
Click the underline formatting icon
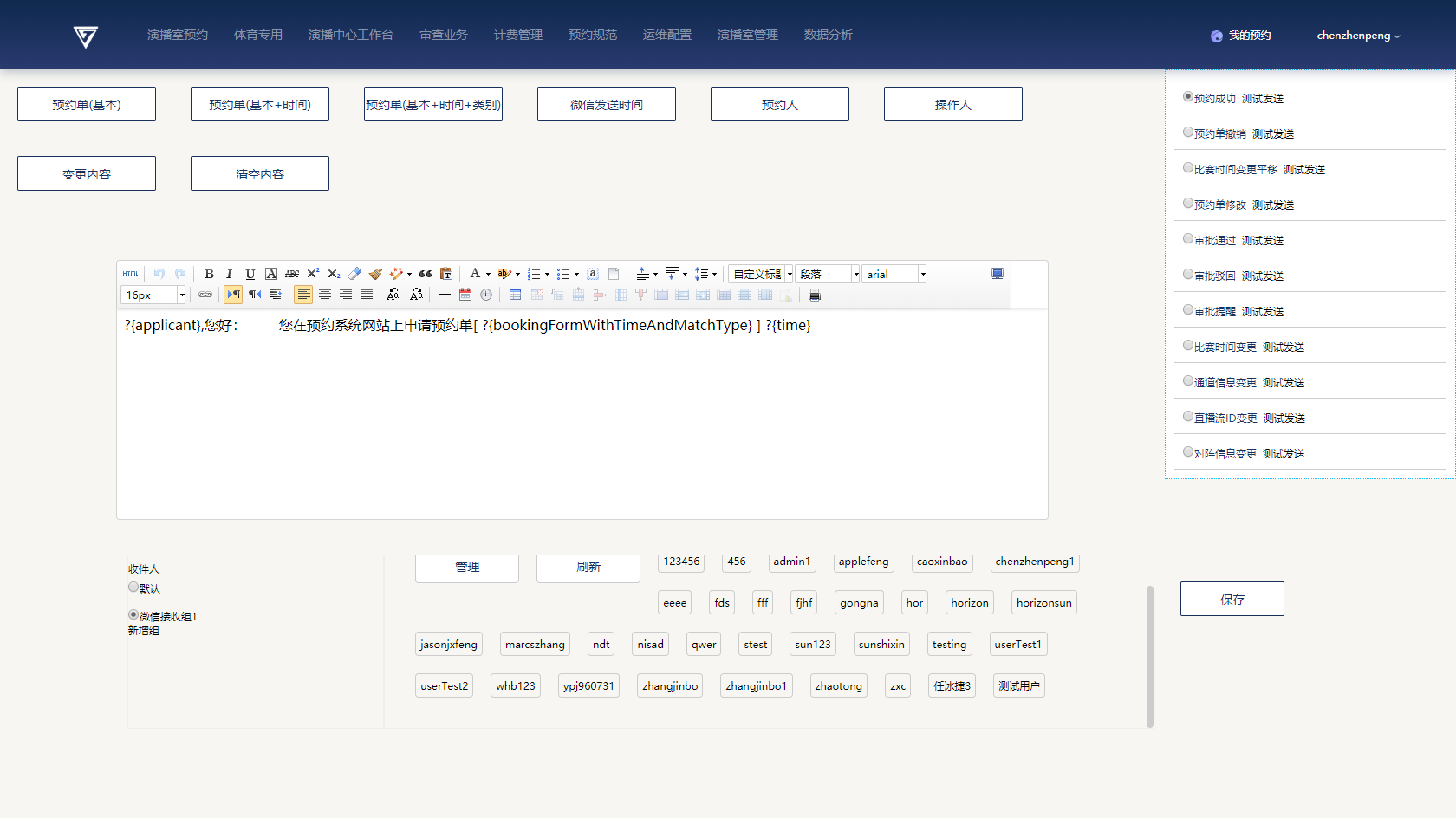[250, 274]
